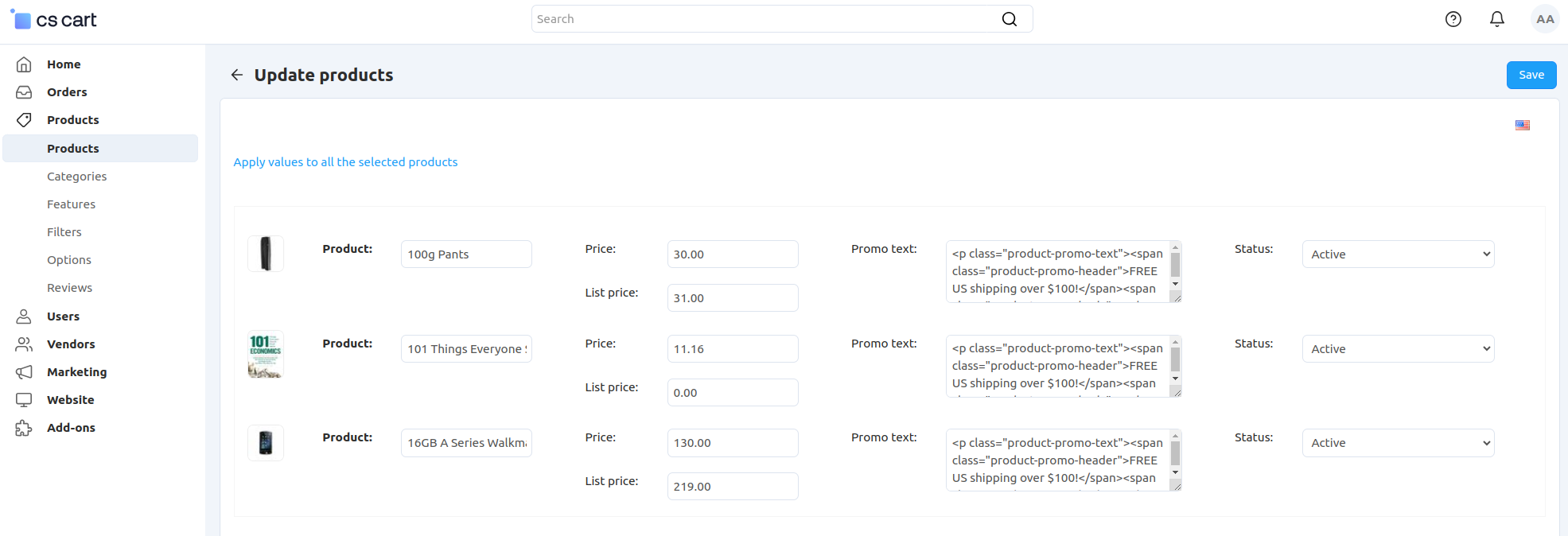Click the Users person icon

pos(24,317)
